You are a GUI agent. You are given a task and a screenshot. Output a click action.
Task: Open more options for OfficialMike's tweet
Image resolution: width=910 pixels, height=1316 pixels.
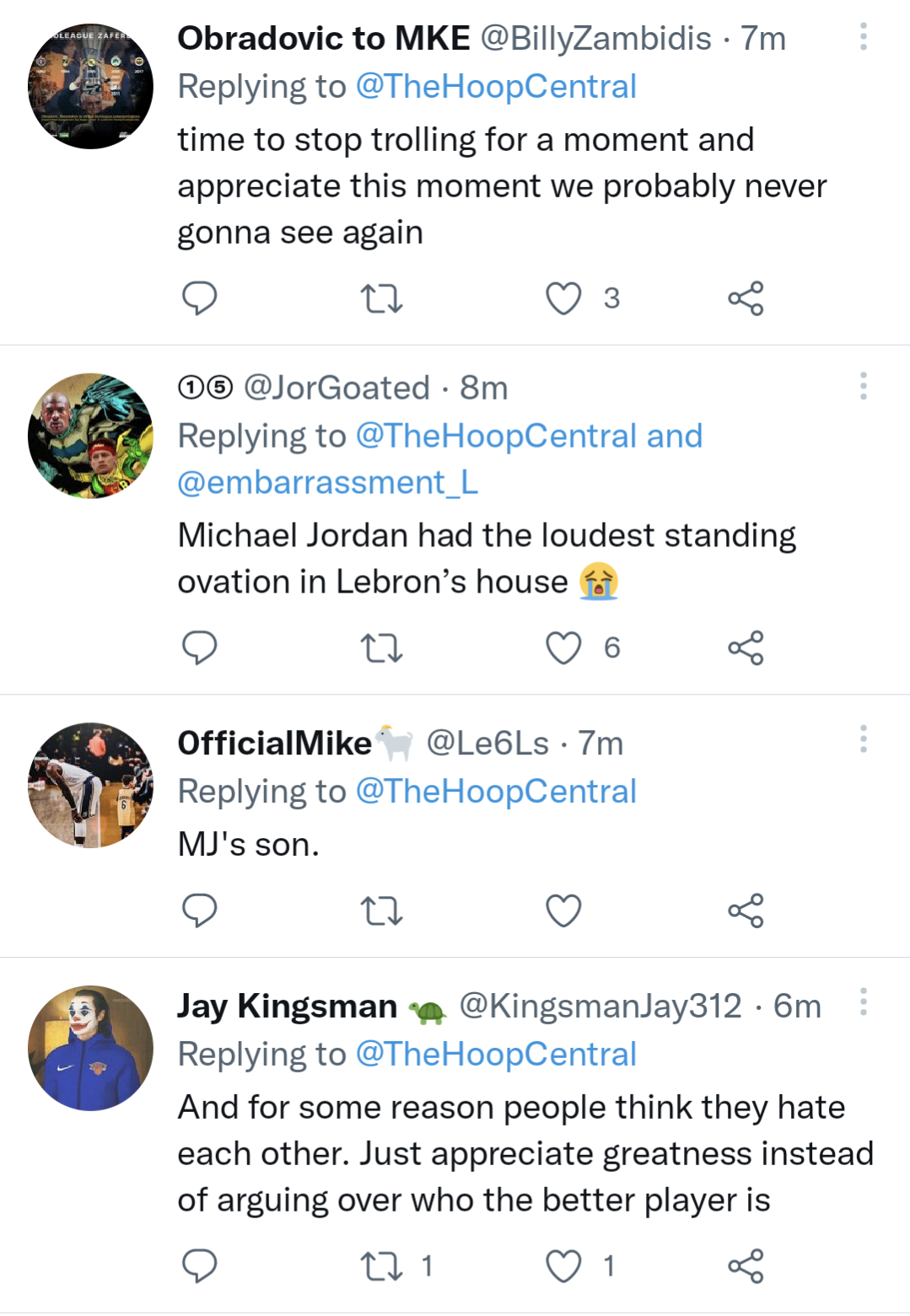tap(863, 739)
